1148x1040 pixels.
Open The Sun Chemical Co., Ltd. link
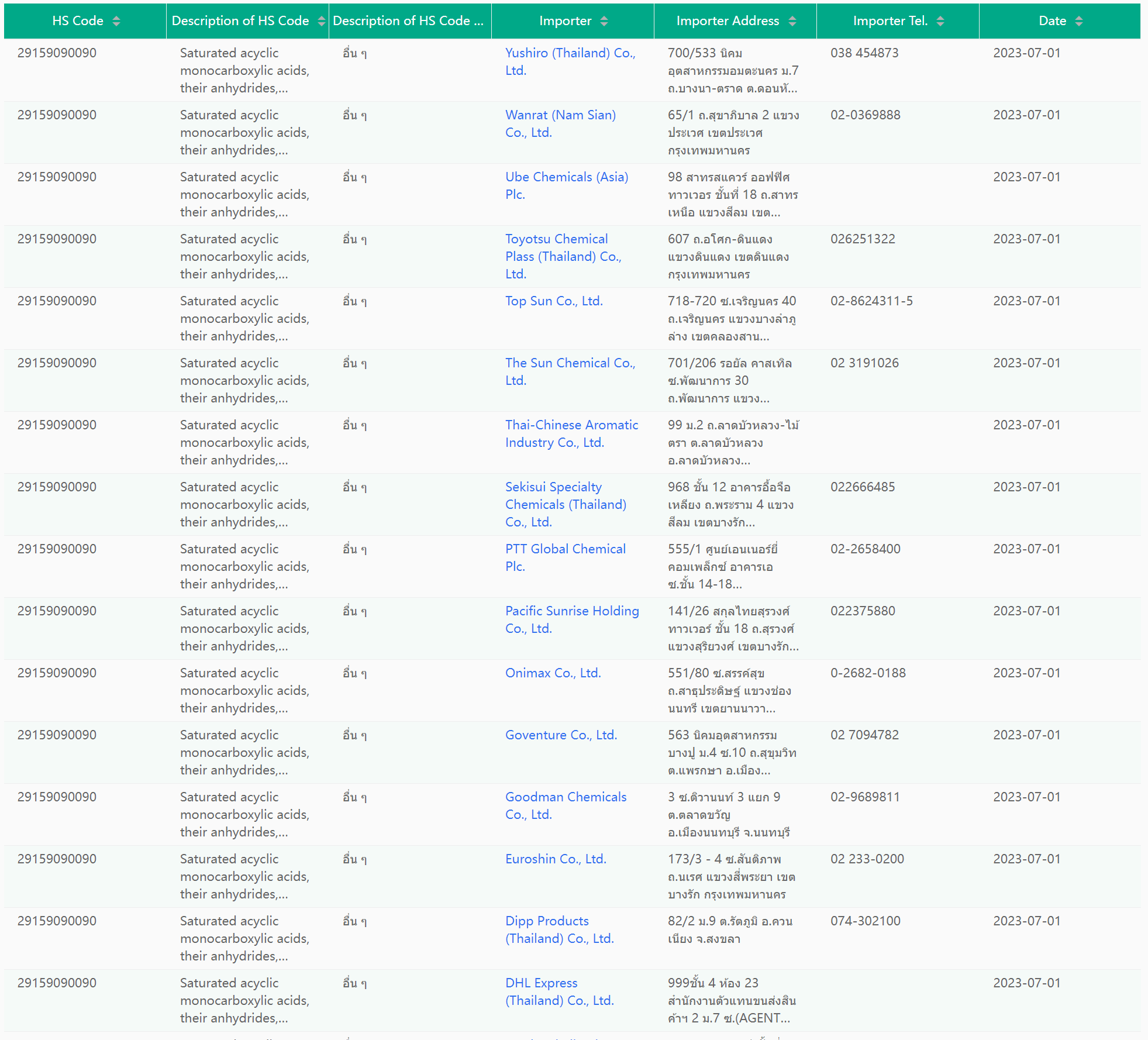click(570, 371)
